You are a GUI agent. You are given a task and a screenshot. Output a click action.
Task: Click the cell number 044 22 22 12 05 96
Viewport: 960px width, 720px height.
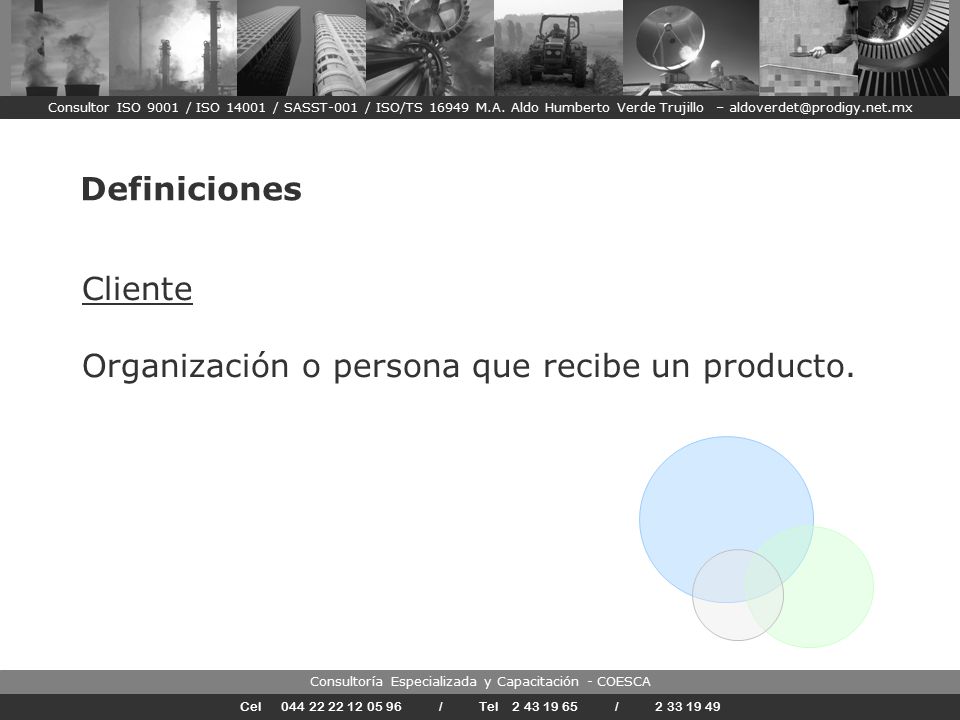tap(341, 707)
